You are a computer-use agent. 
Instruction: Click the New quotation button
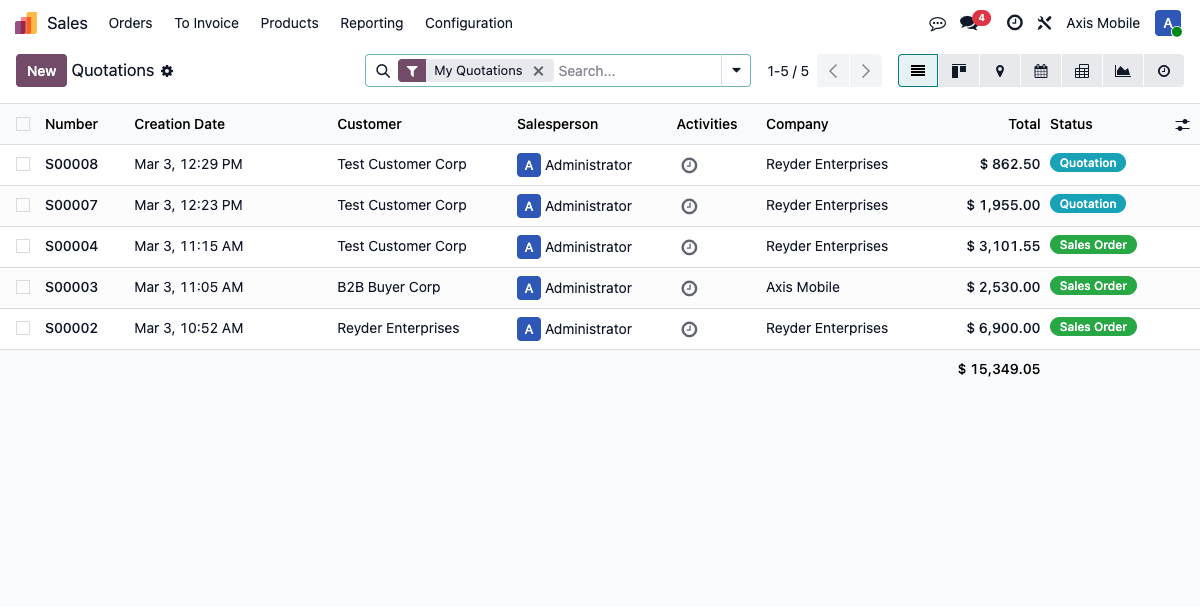41,71
